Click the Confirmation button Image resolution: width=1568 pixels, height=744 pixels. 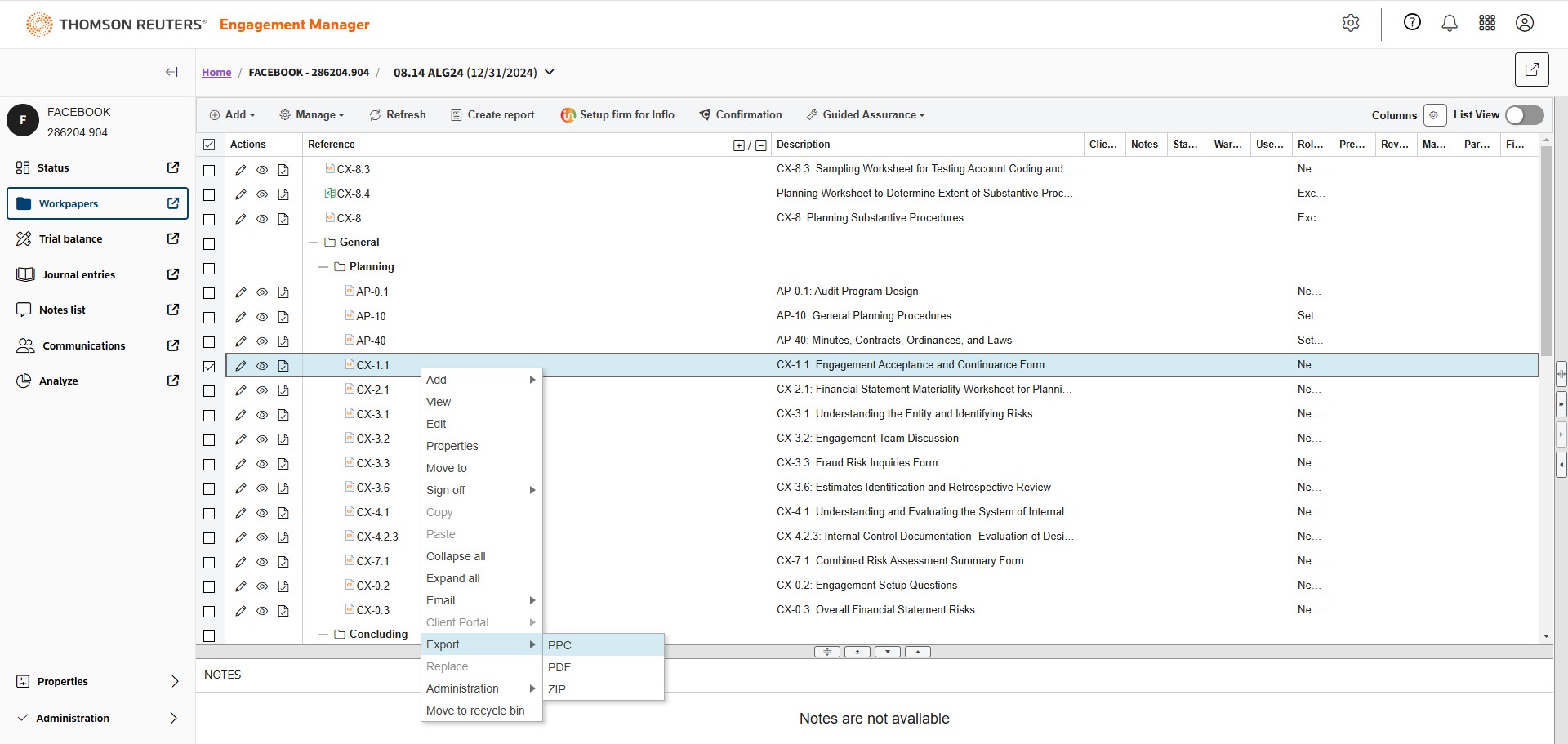(x=741, y=115)
